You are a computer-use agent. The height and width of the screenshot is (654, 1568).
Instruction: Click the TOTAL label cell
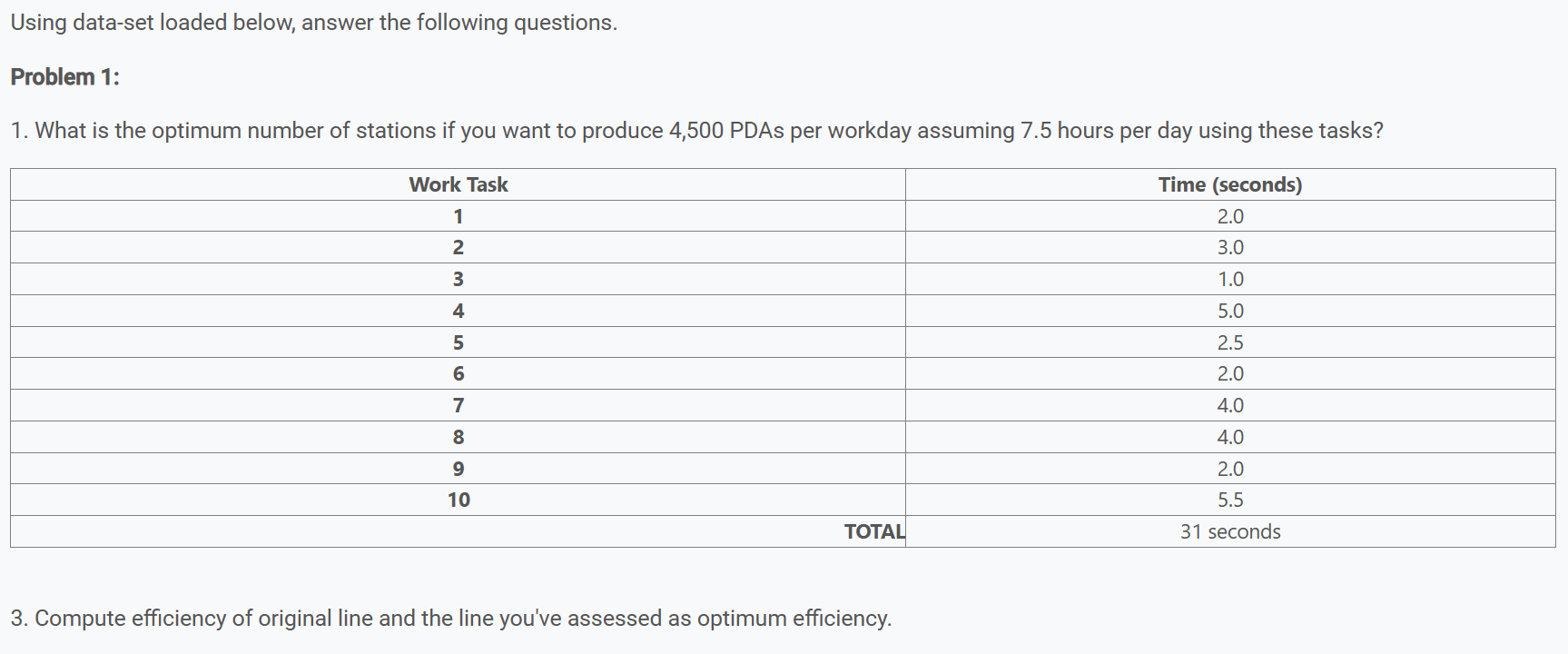(874, 531)
